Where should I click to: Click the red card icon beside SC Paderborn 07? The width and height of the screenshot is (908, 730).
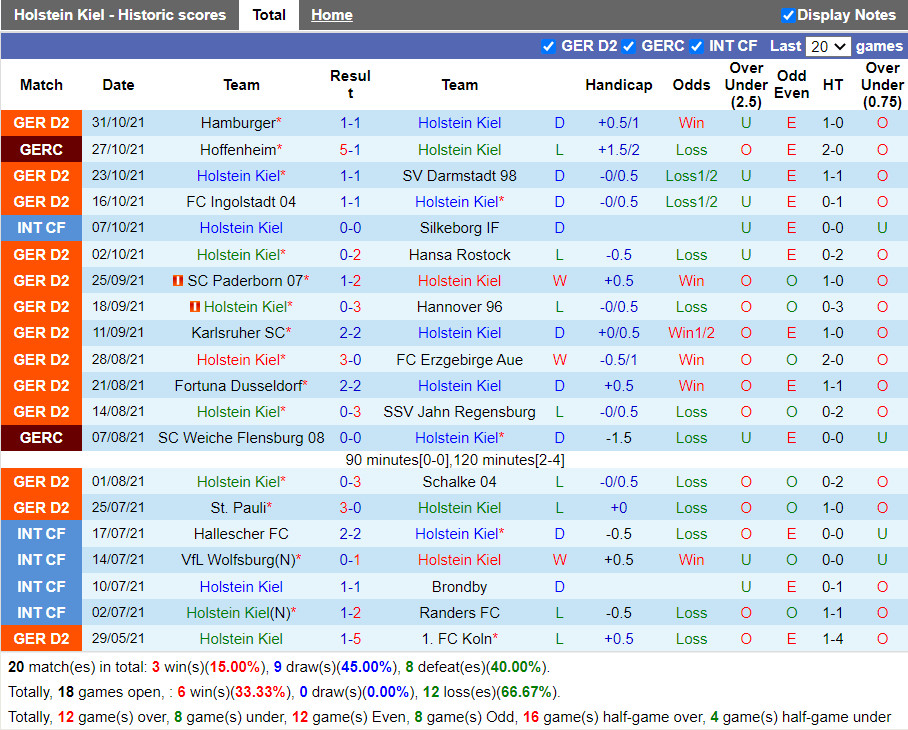(178, 281)
